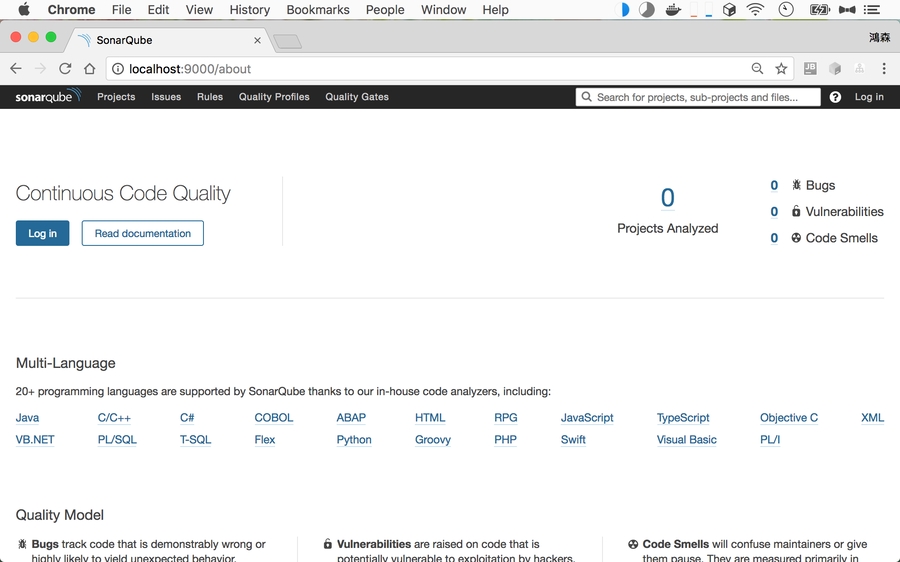
Task: Follow the Python language link
Action: [x=354, y=440]
